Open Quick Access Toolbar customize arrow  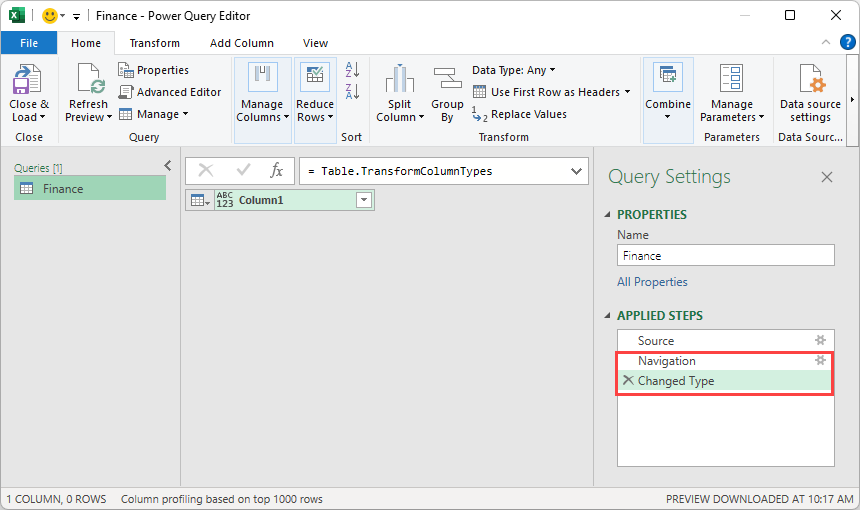76,16
